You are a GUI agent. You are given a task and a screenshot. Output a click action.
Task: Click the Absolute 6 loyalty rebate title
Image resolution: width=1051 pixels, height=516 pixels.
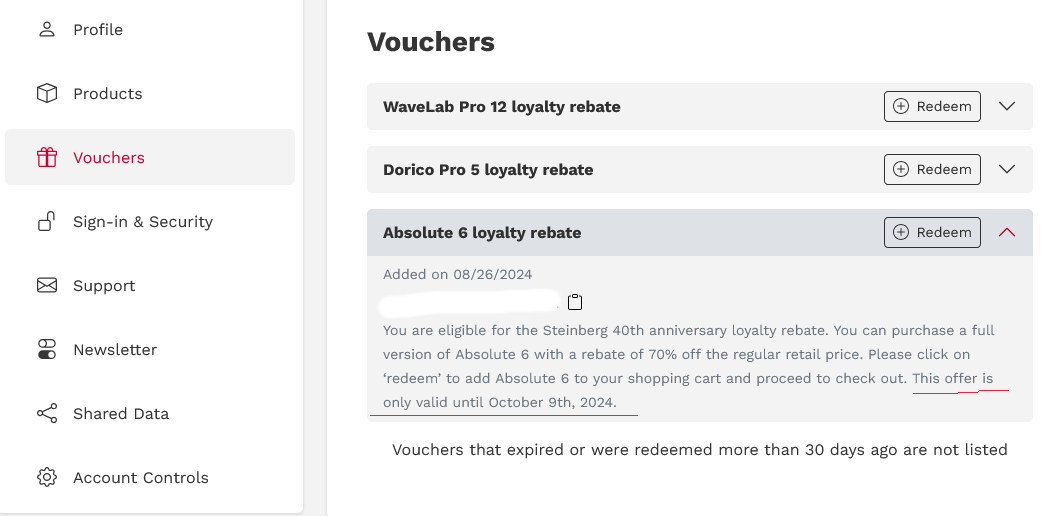[x=482, y=233]
